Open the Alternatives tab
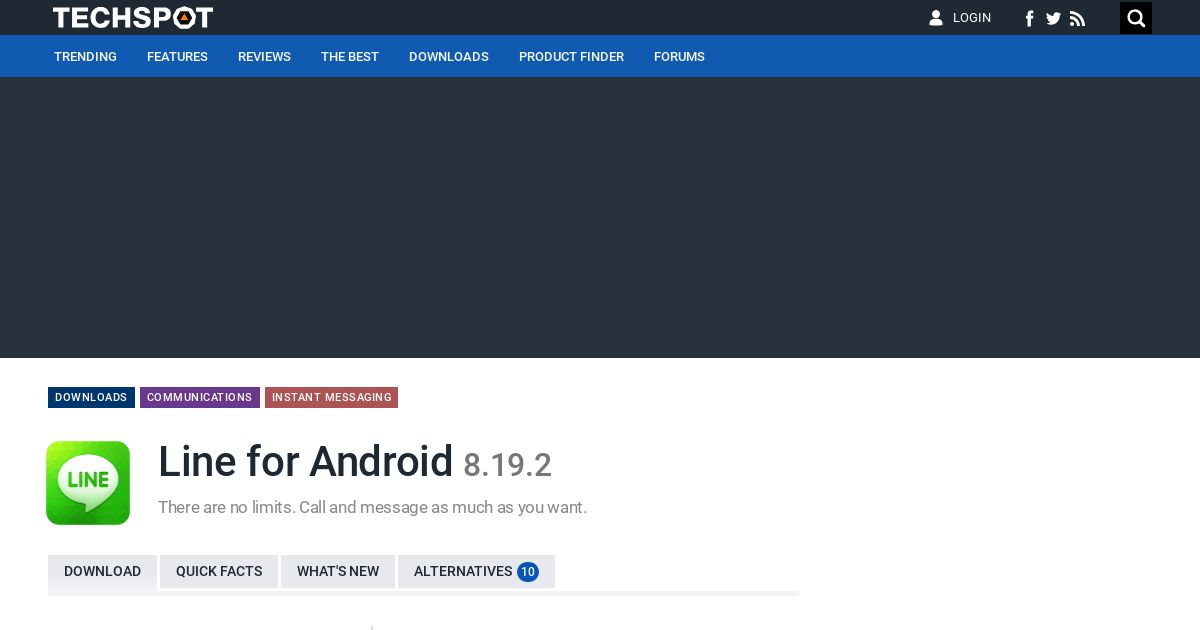This screenshot has width=1200, height=630. [x=476, y=572]
